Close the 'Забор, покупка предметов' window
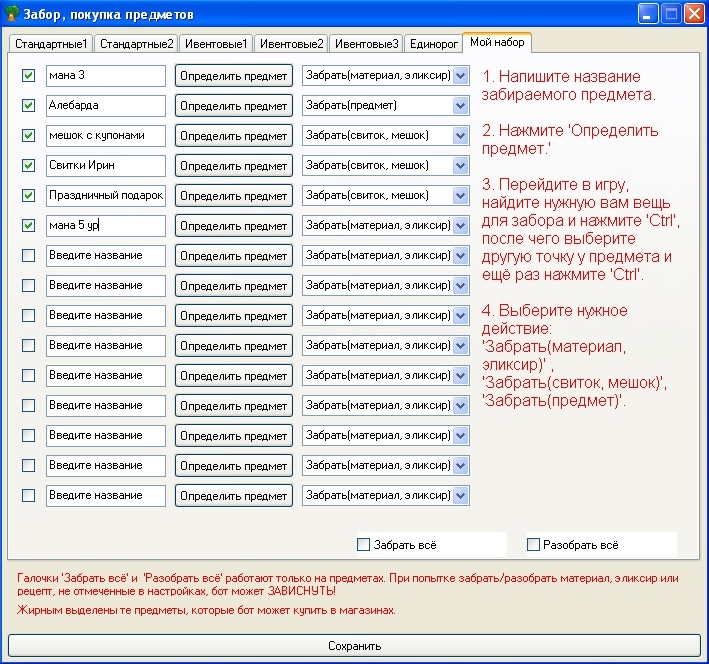Viewport: 709px width, 664px height. tap(693, 14)
